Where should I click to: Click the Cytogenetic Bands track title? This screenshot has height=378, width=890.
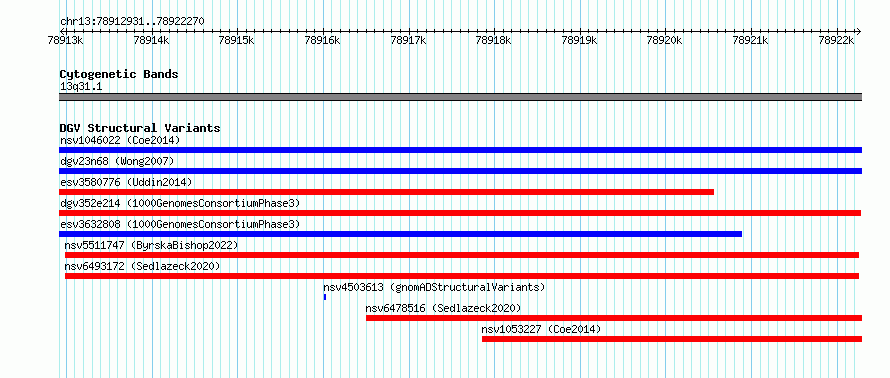pyautogui.click(x=119, y=74)
